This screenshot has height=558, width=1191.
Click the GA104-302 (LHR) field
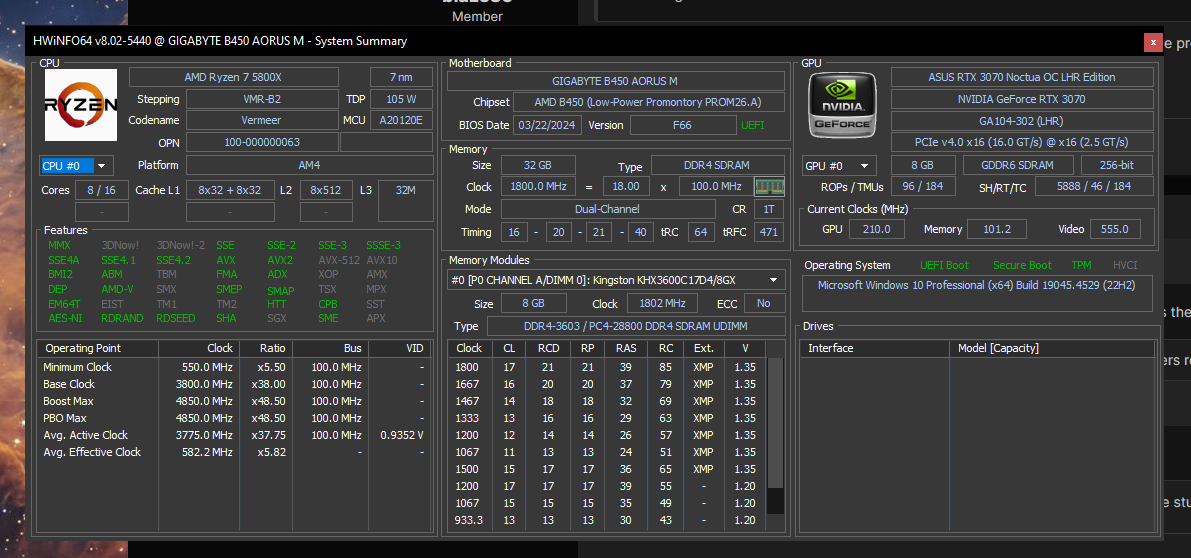pos(1022,121)
